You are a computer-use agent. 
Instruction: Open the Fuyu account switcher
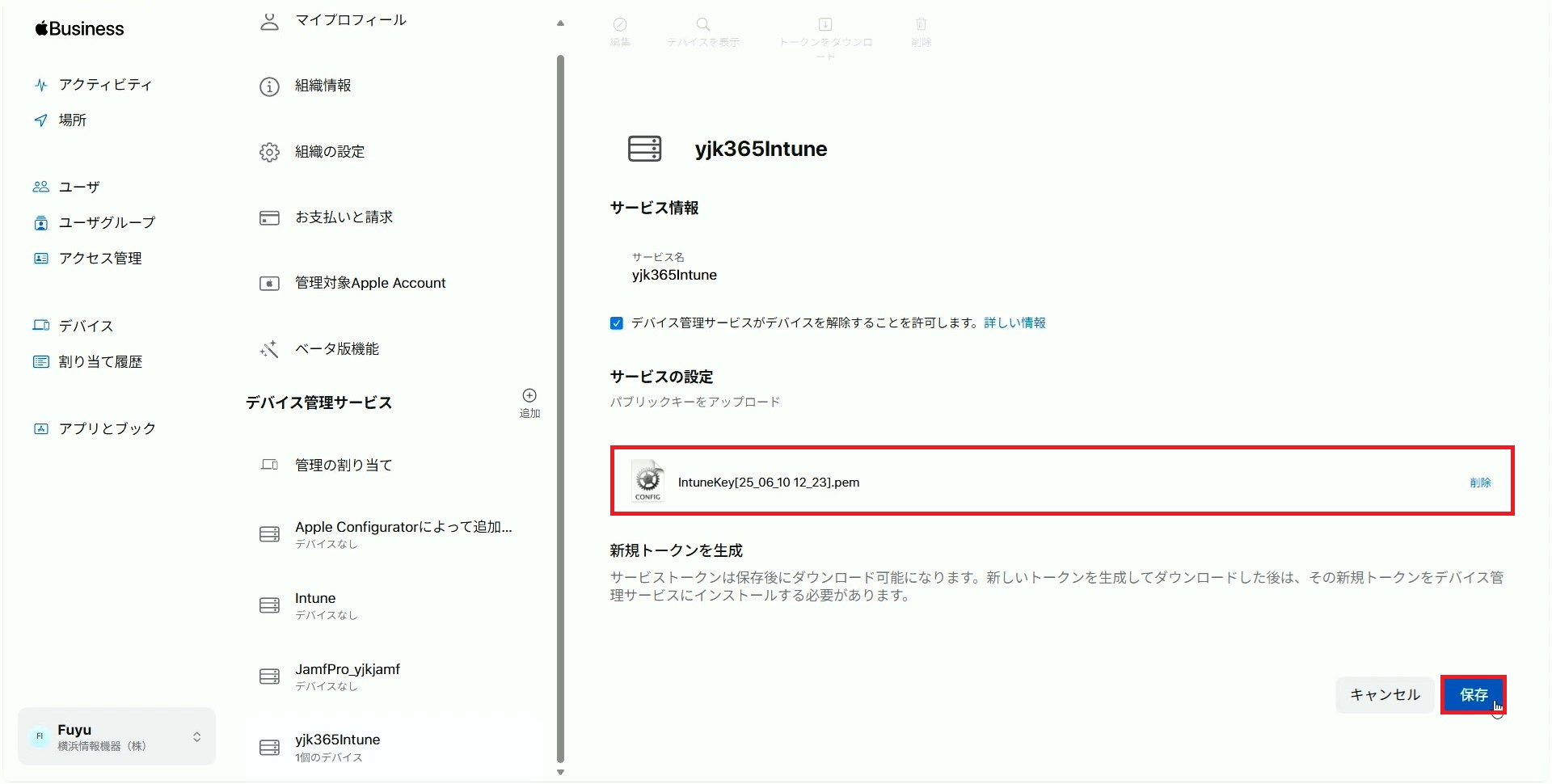117,736
